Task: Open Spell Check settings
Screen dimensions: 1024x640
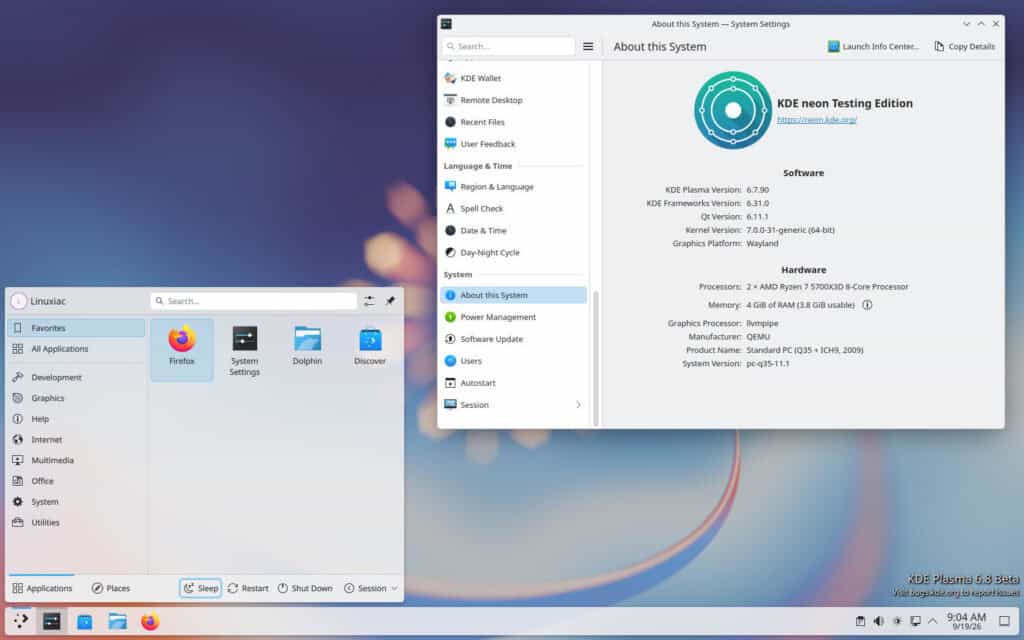Action: click(x=513, y=208)
